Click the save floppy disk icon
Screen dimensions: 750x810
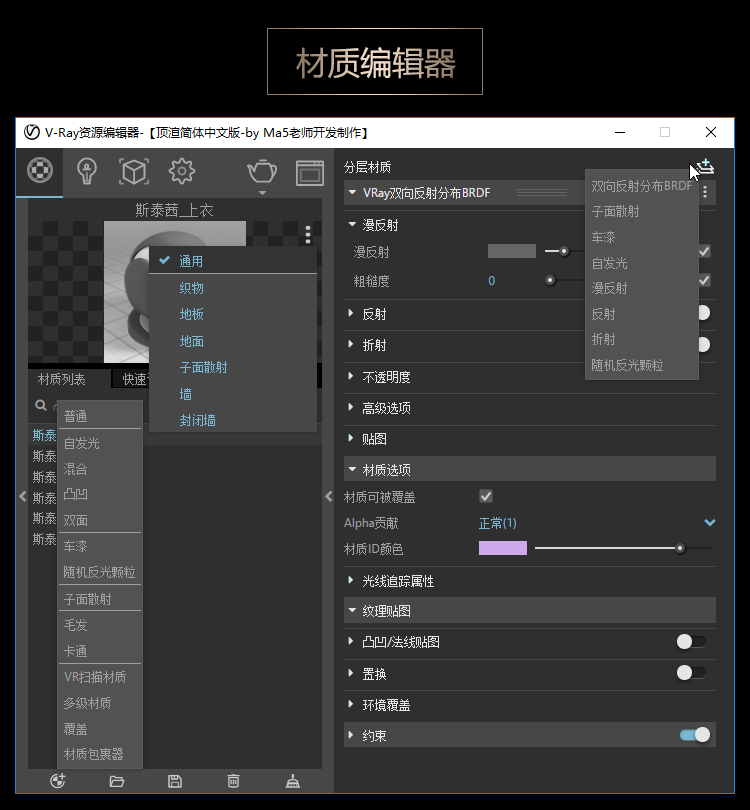point(175,781)
